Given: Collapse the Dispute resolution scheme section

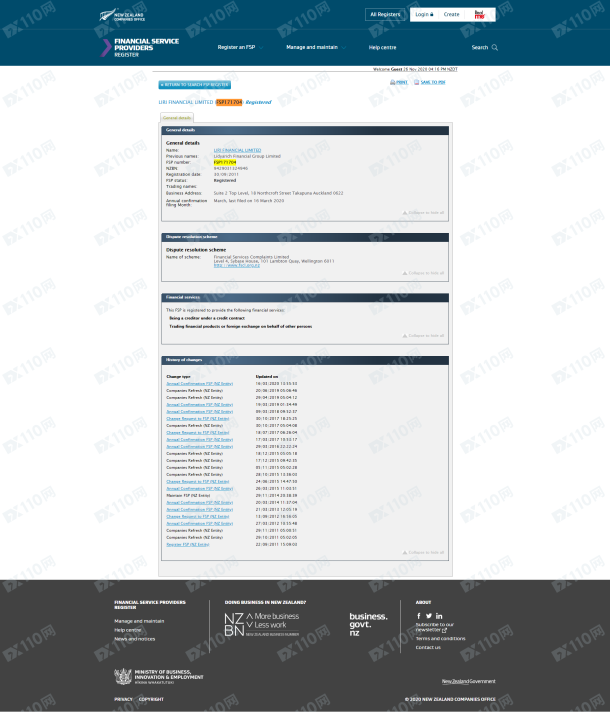Looking at the screenshot, I should click(x=423, y=273).
